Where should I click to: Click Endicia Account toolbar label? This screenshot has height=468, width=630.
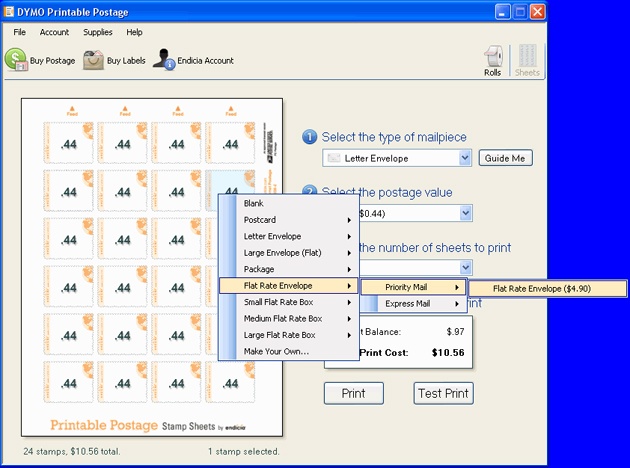click(205, 61)
